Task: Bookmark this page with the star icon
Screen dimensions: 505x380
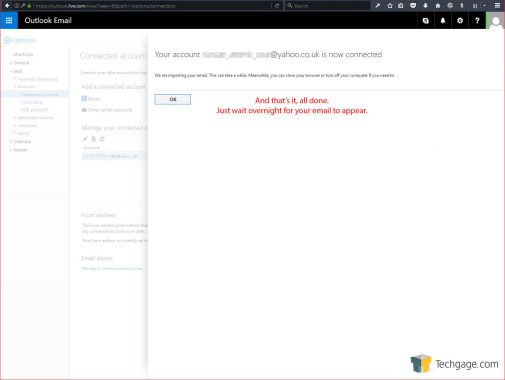Action: pos(390,5)
